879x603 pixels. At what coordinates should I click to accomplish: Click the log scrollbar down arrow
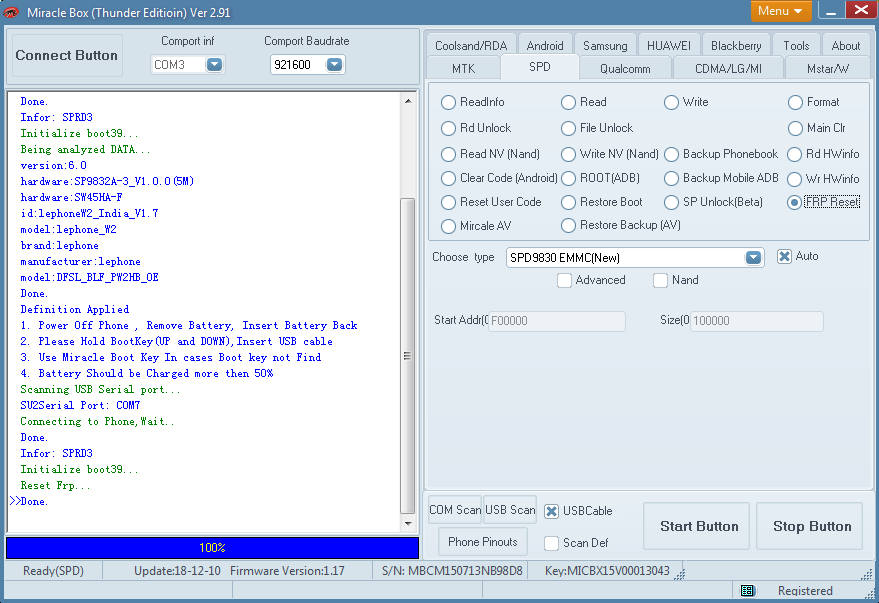pyautogui.click(x=408, y=523)
